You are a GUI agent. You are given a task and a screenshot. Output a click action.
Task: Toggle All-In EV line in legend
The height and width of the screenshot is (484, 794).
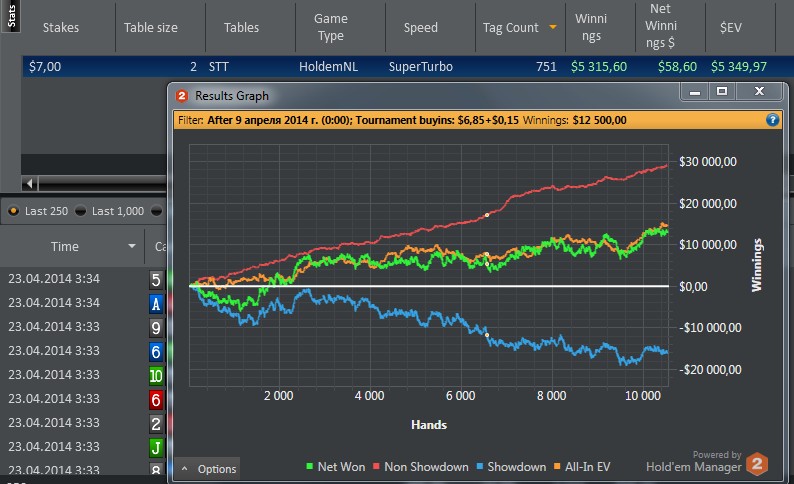click(x=582, y=467)
